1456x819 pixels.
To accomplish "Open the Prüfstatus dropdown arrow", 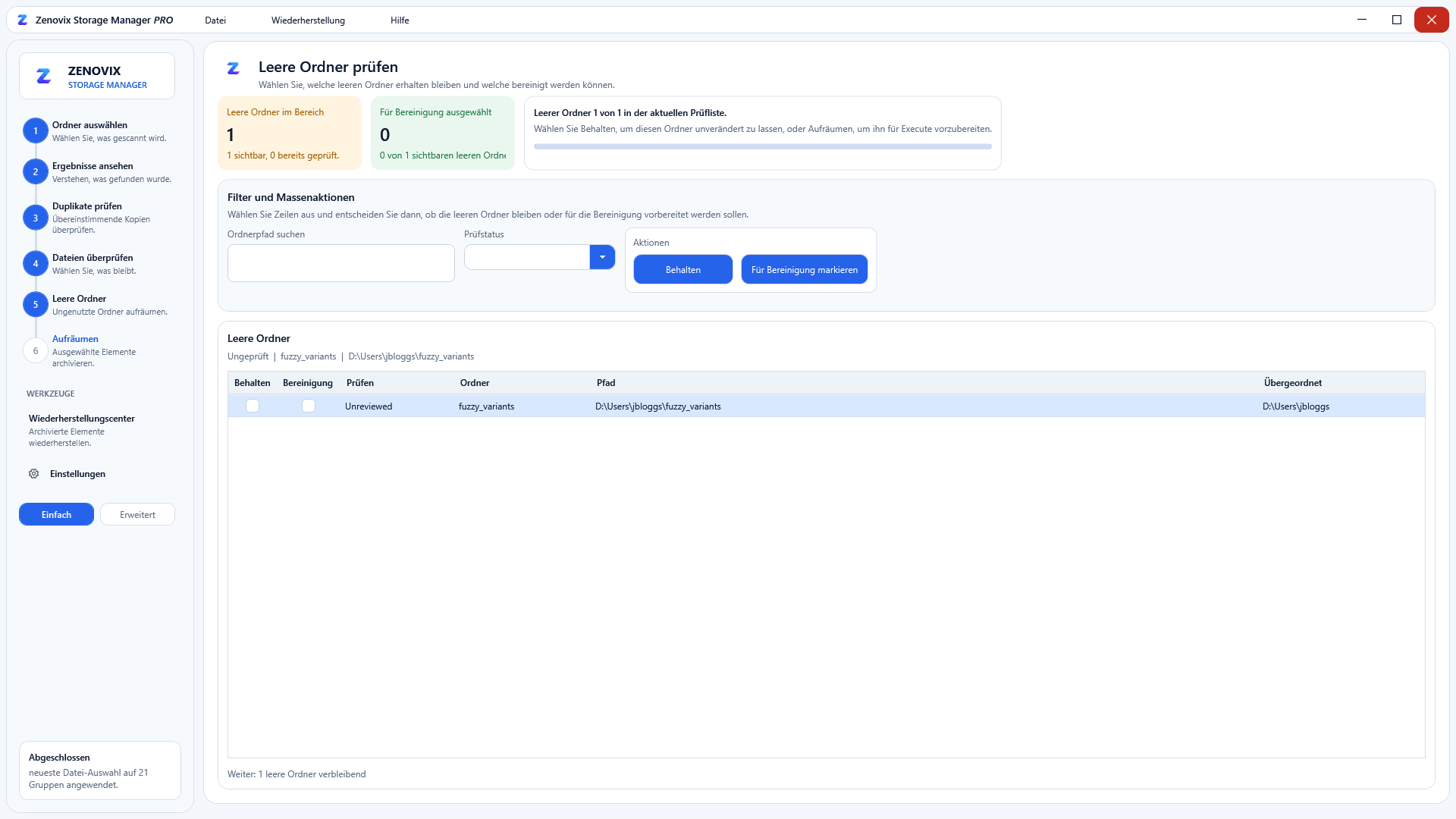I will pos(602,257).
